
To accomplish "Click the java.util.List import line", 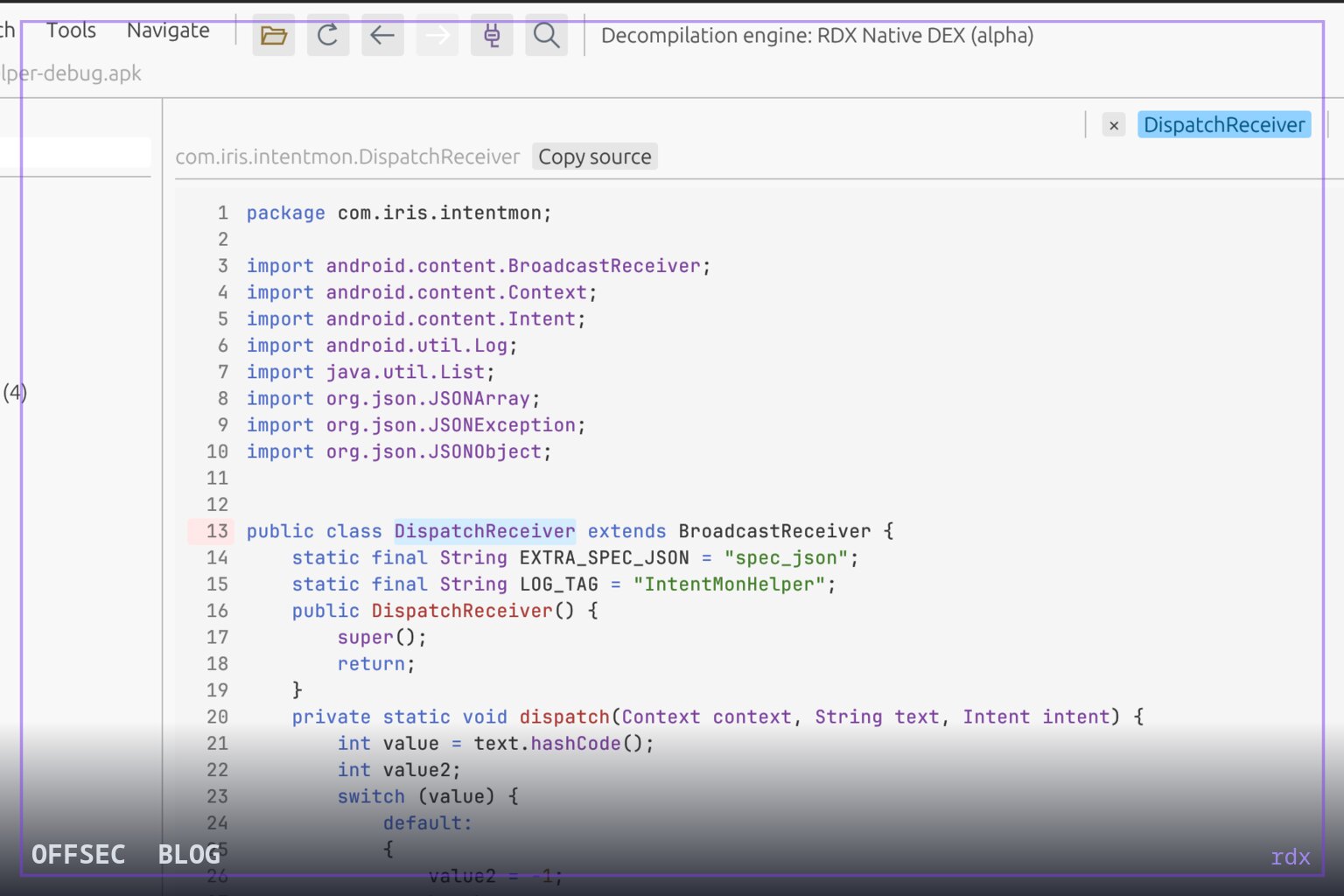I will [x=370, y=372].
